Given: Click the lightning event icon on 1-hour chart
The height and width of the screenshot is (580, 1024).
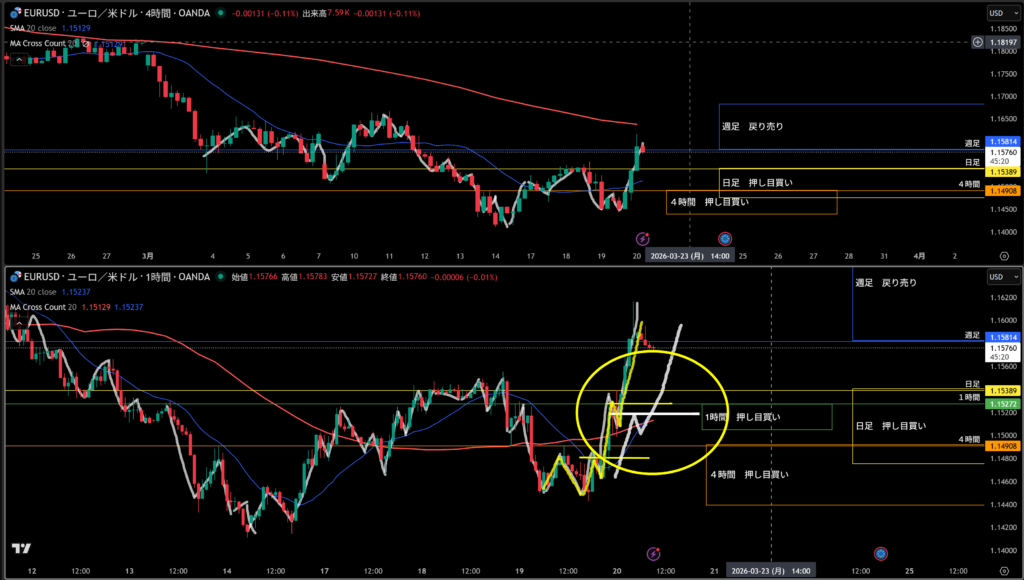Looking at the screenshot, I should click(x=653, y=553).
